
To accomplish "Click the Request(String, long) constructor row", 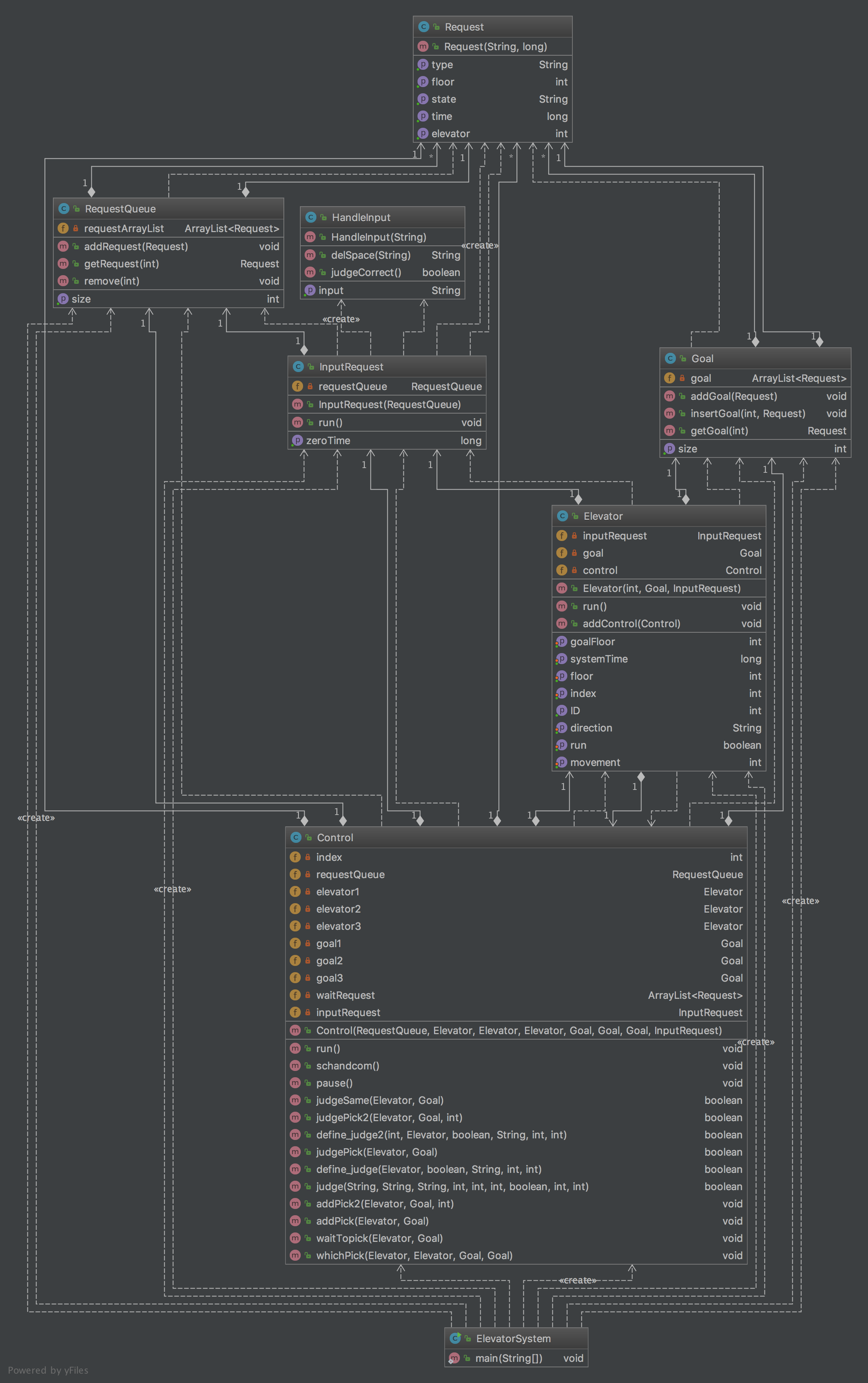I will click(495, 47).
